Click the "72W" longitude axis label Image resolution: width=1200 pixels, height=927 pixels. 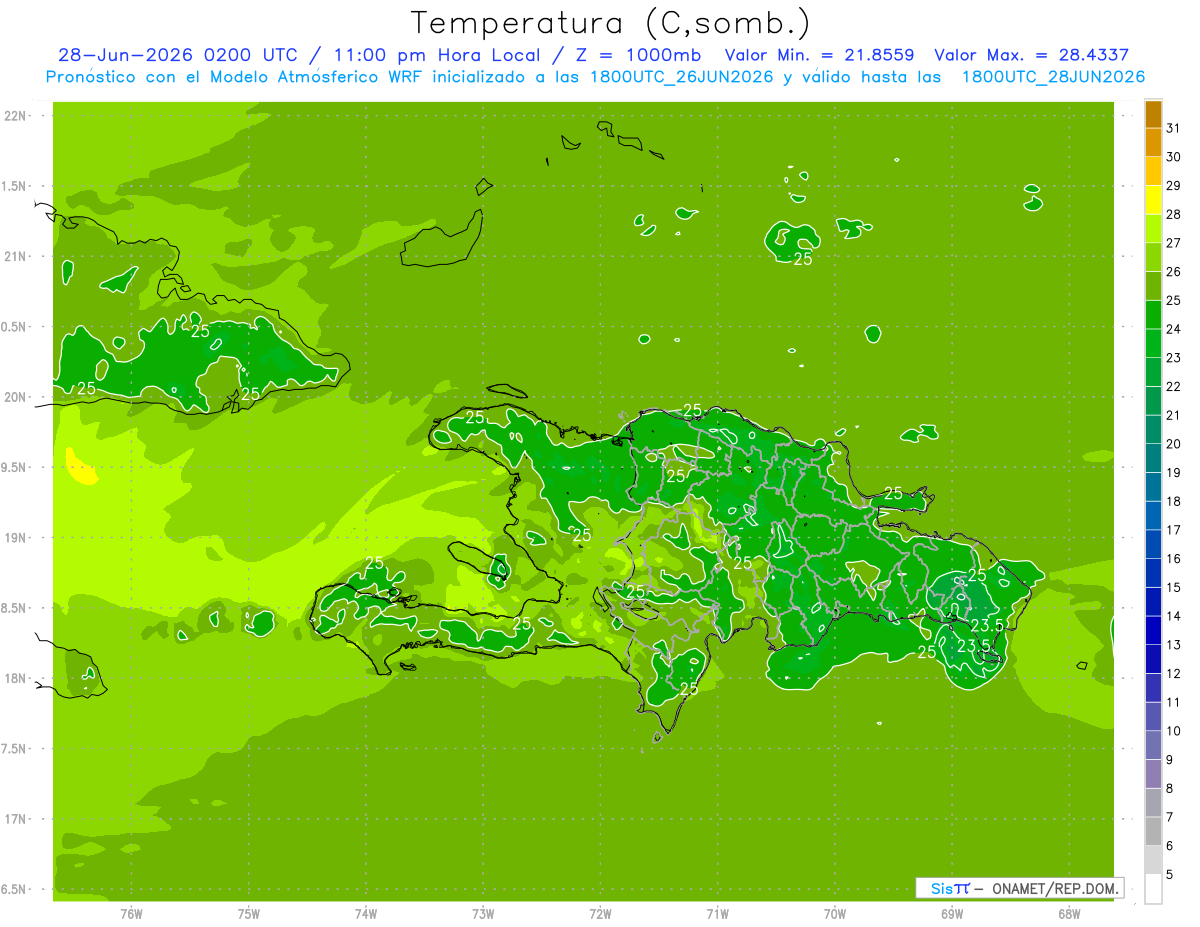[x=600, y=914]
